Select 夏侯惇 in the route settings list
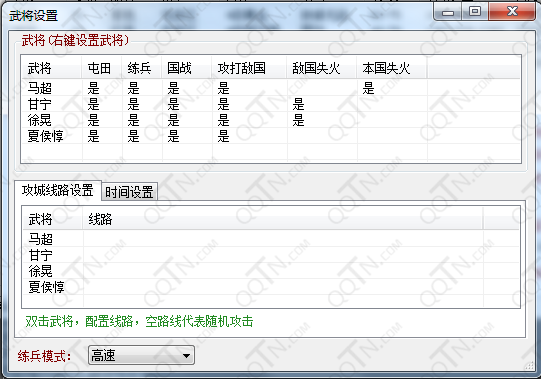541x379 pixels. coord(46,287)
